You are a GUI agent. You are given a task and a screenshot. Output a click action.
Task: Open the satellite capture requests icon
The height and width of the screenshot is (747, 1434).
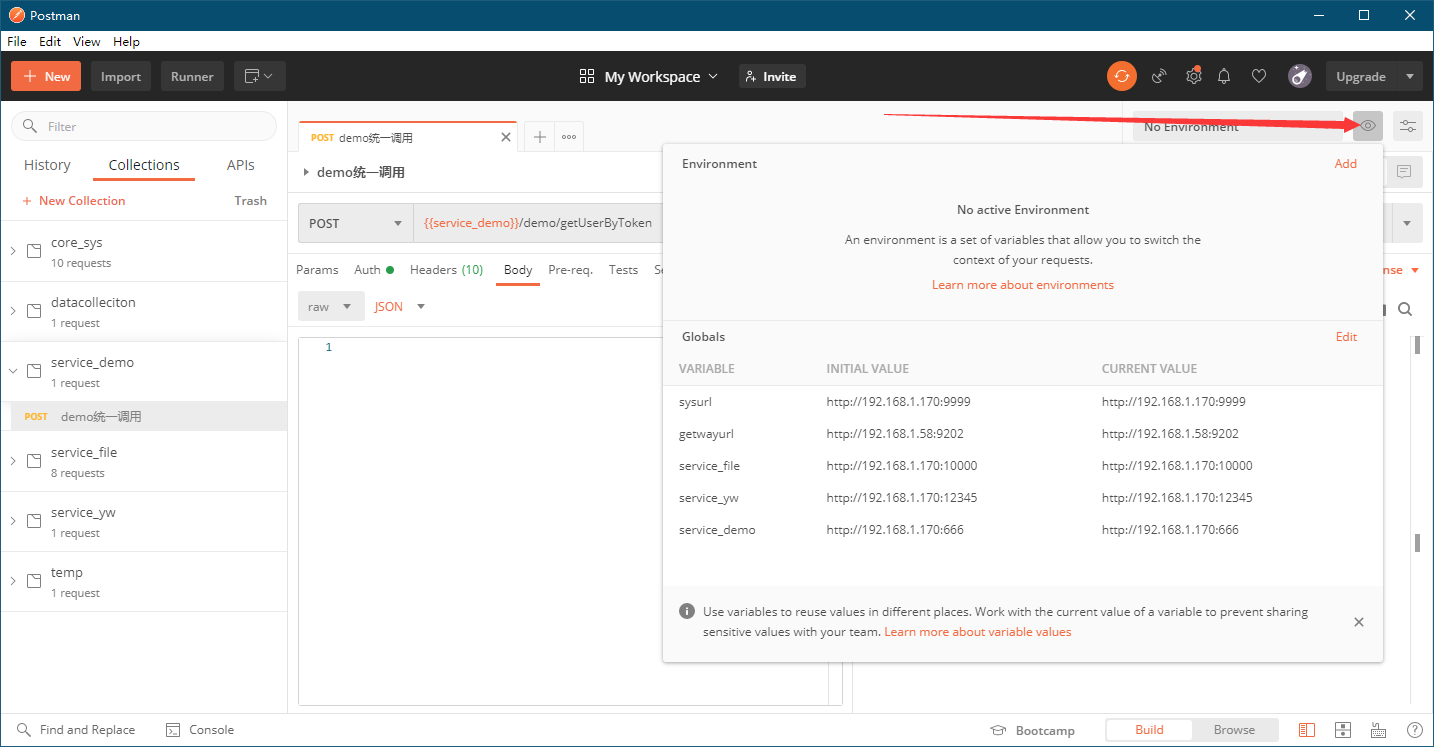pyautogui.click(x=1159, y=76)
